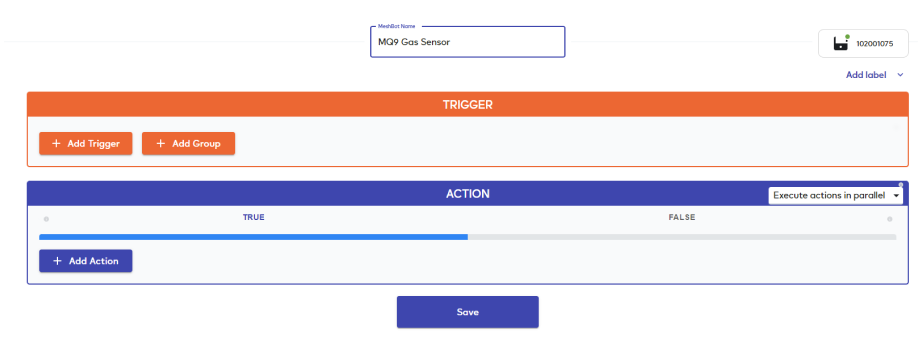Expand the chevron beside Add label
Image resolution: width=922 pixels, height=362 pixels.
pos(900,75)
